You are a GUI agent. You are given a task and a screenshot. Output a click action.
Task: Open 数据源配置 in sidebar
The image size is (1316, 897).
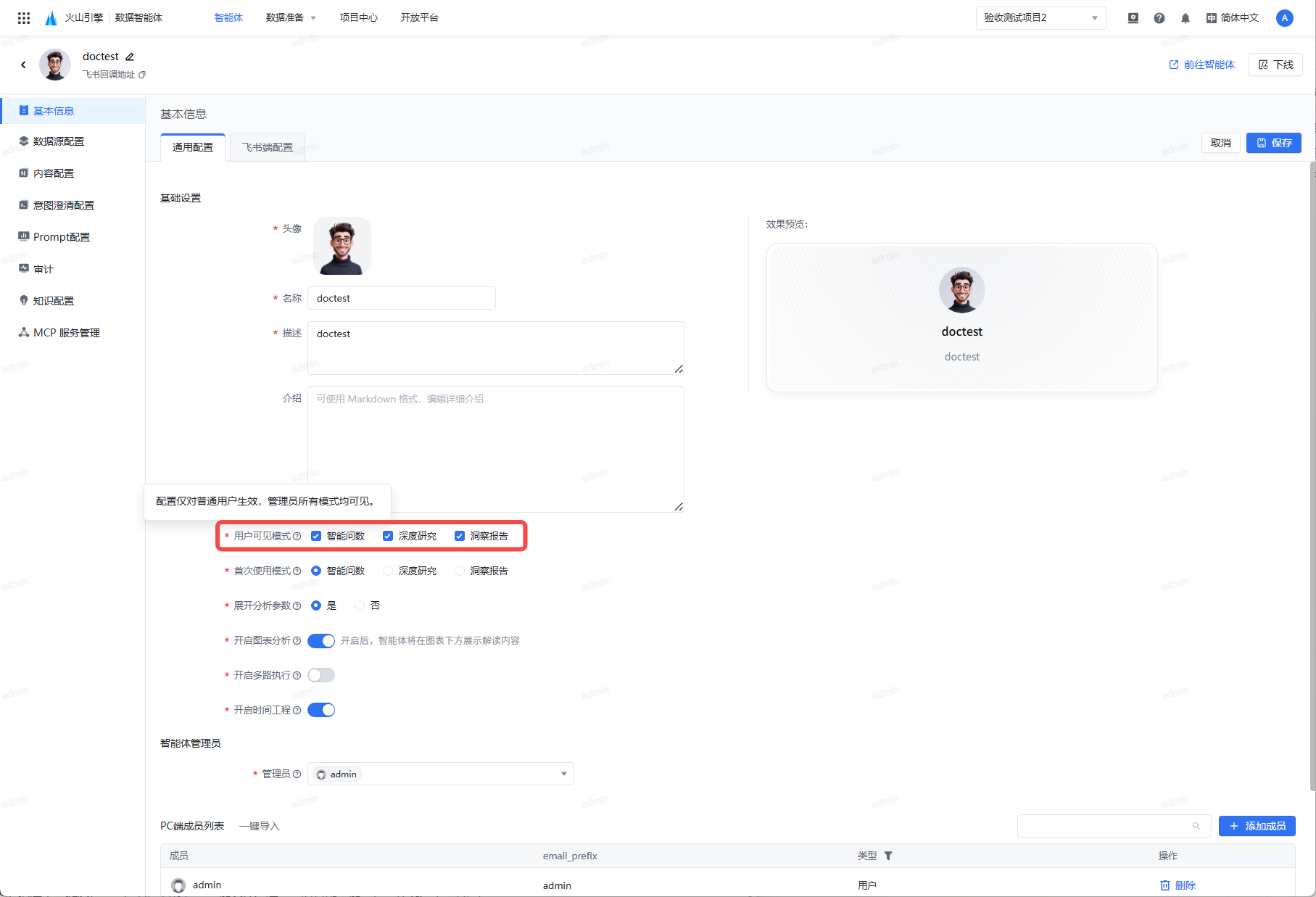(73, 141)
